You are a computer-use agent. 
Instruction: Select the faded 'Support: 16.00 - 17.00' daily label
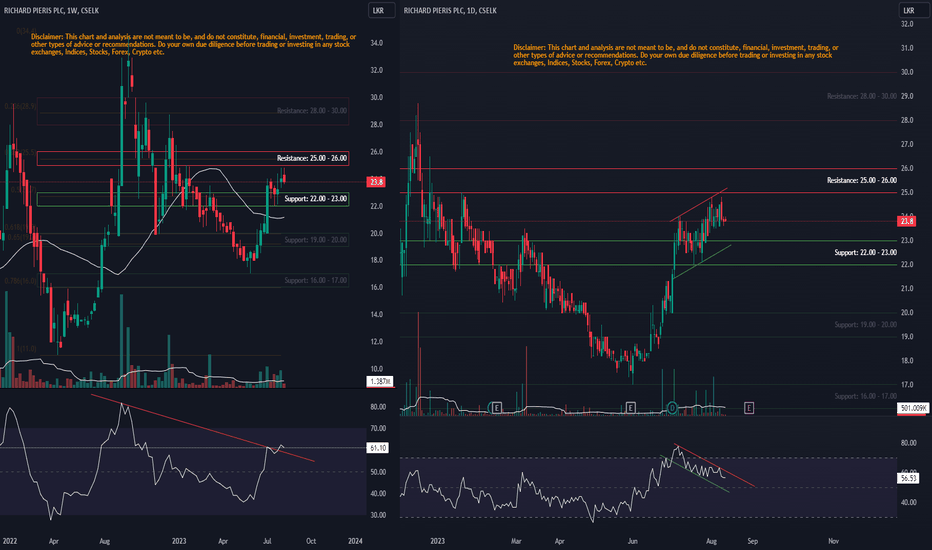tap(865, 396)
